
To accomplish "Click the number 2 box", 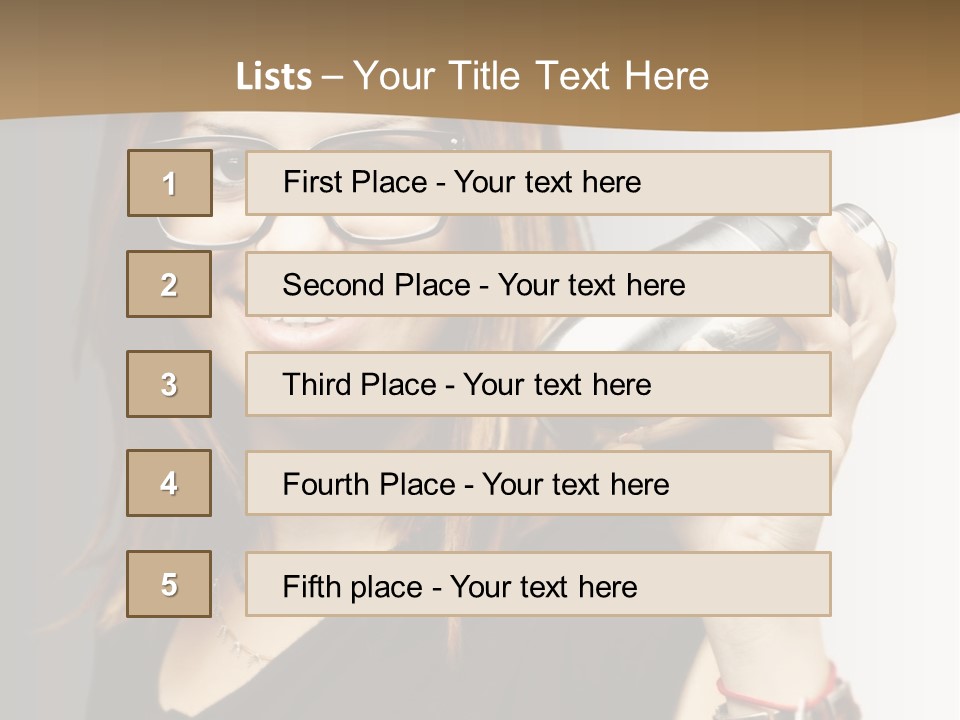I will [169, 284].
